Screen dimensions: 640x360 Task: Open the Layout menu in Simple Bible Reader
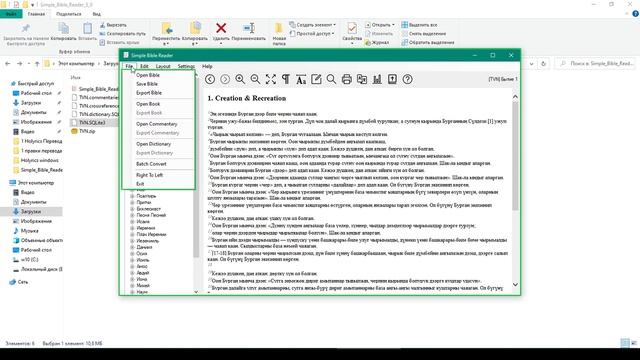pos(163,66)
